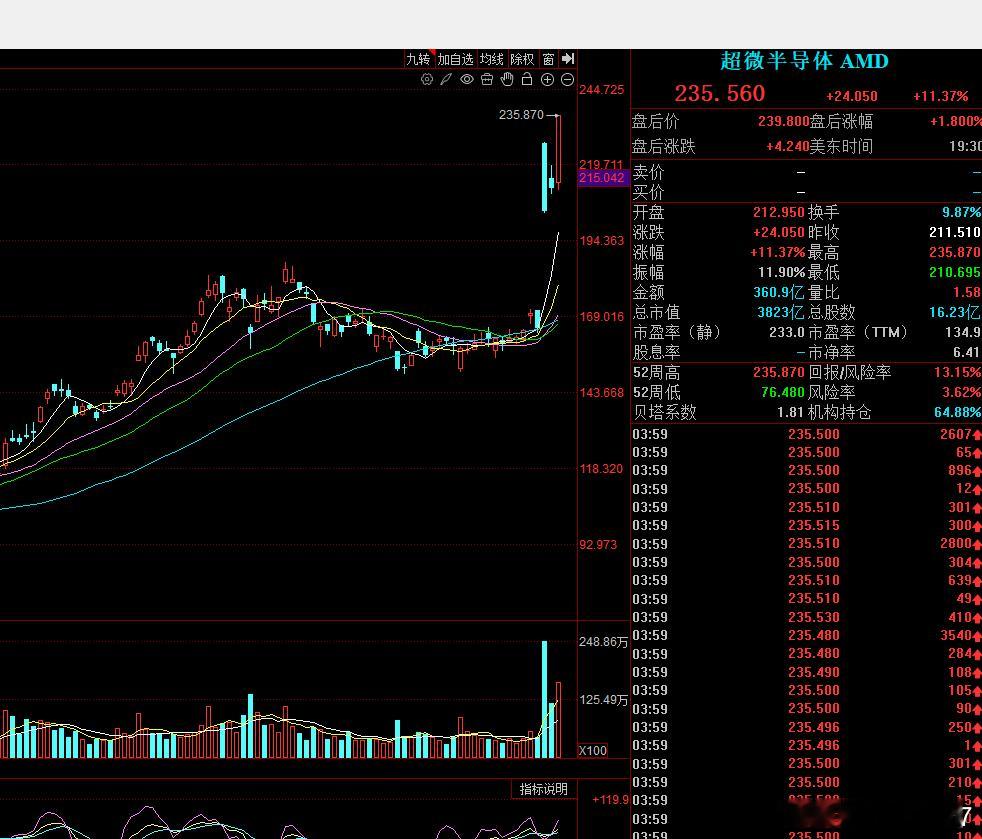Click the purple 215.042 price axis tag

pyautogui.click(x=602, y=178)
